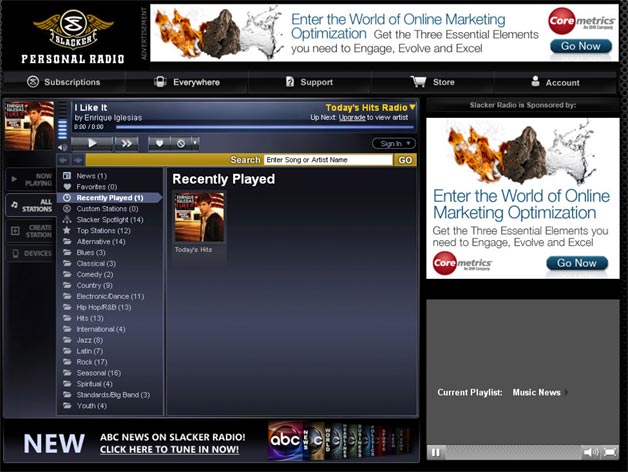Adjust the vertical volume level bars

[x=62, y=122]
